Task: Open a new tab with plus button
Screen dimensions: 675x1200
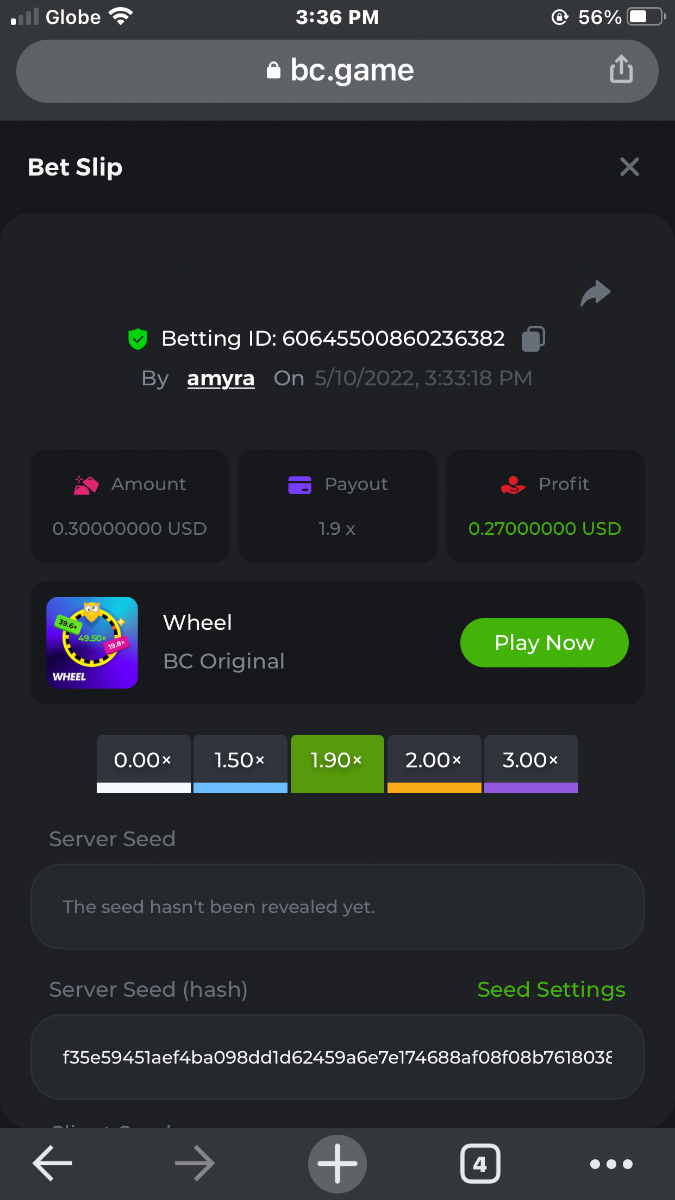Action: coord(337,1164)
